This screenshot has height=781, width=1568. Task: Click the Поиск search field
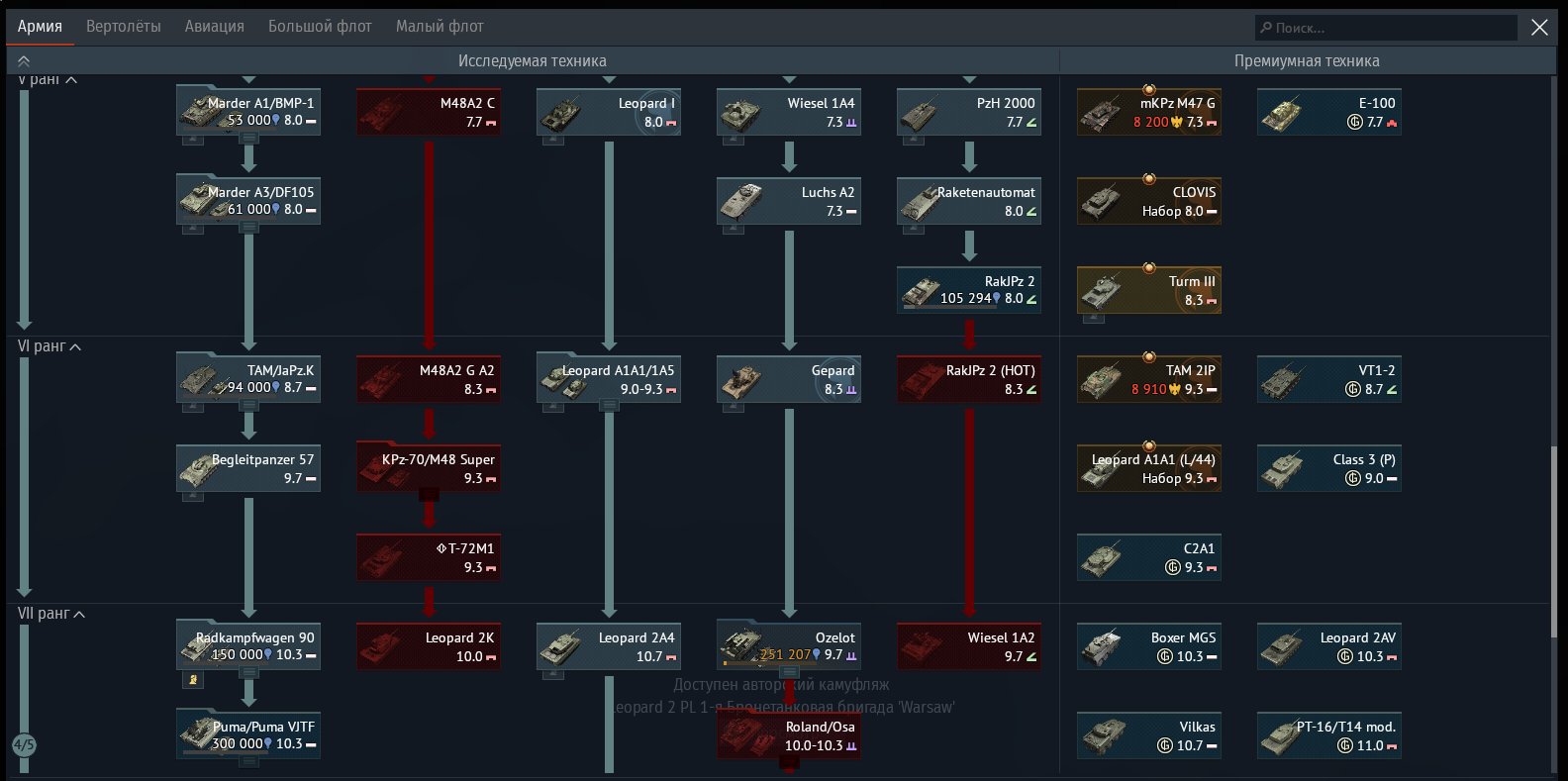tap(1386, 28)
